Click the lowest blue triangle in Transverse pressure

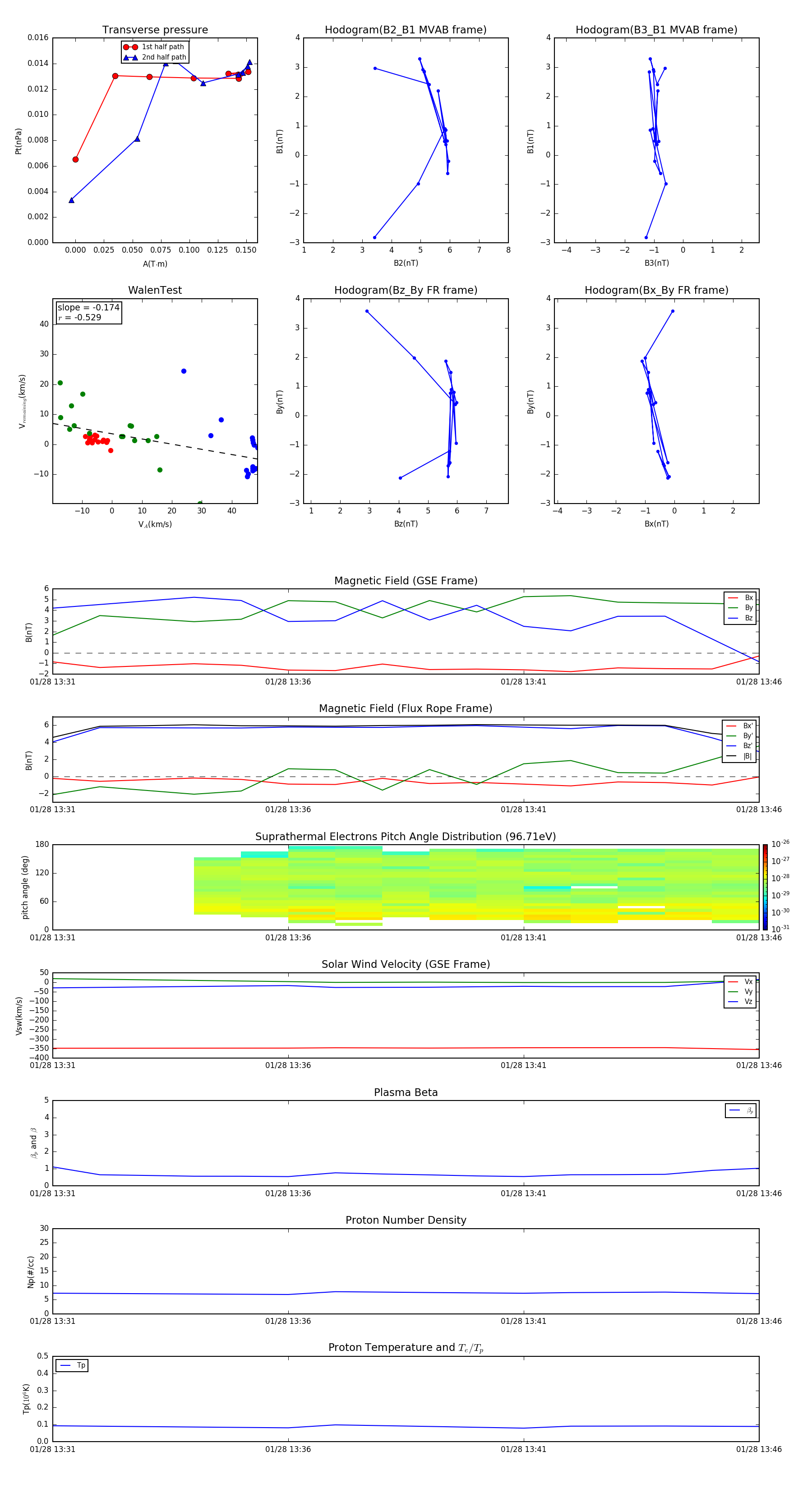72,200
